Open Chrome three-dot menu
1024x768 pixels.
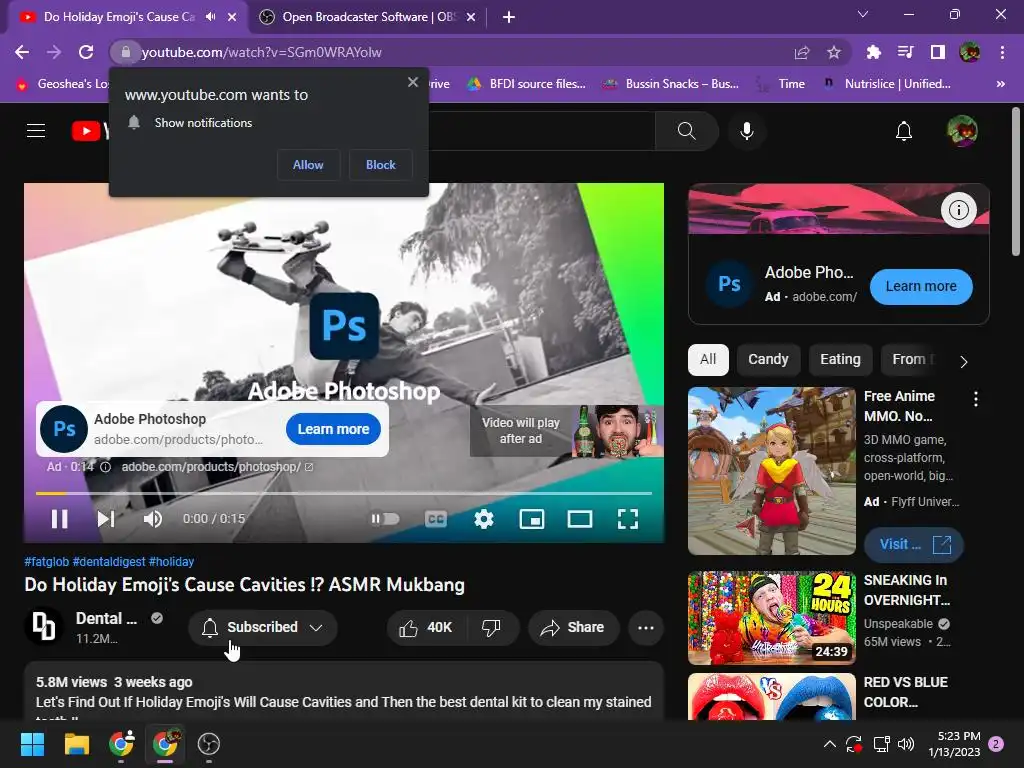coord(1002,52)
